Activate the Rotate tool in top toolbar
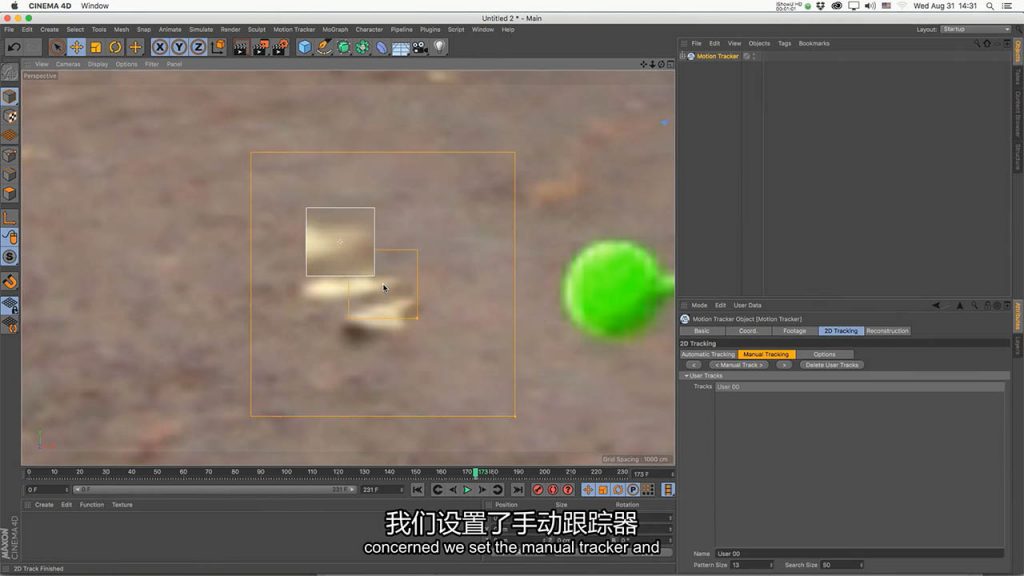 click(116, 47)
